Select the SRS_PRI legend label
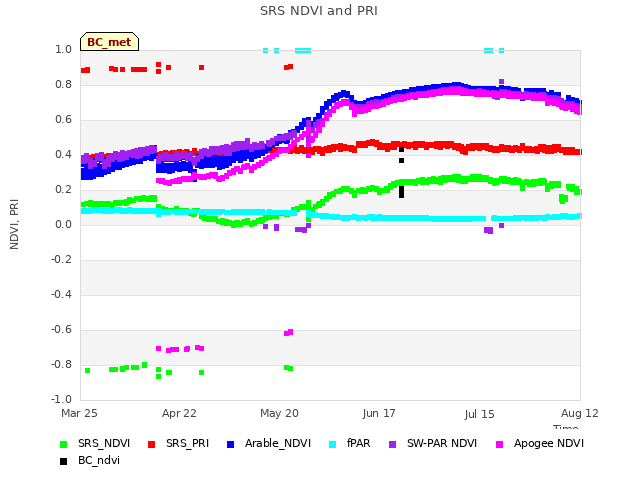640x480 pixels. 187,444
